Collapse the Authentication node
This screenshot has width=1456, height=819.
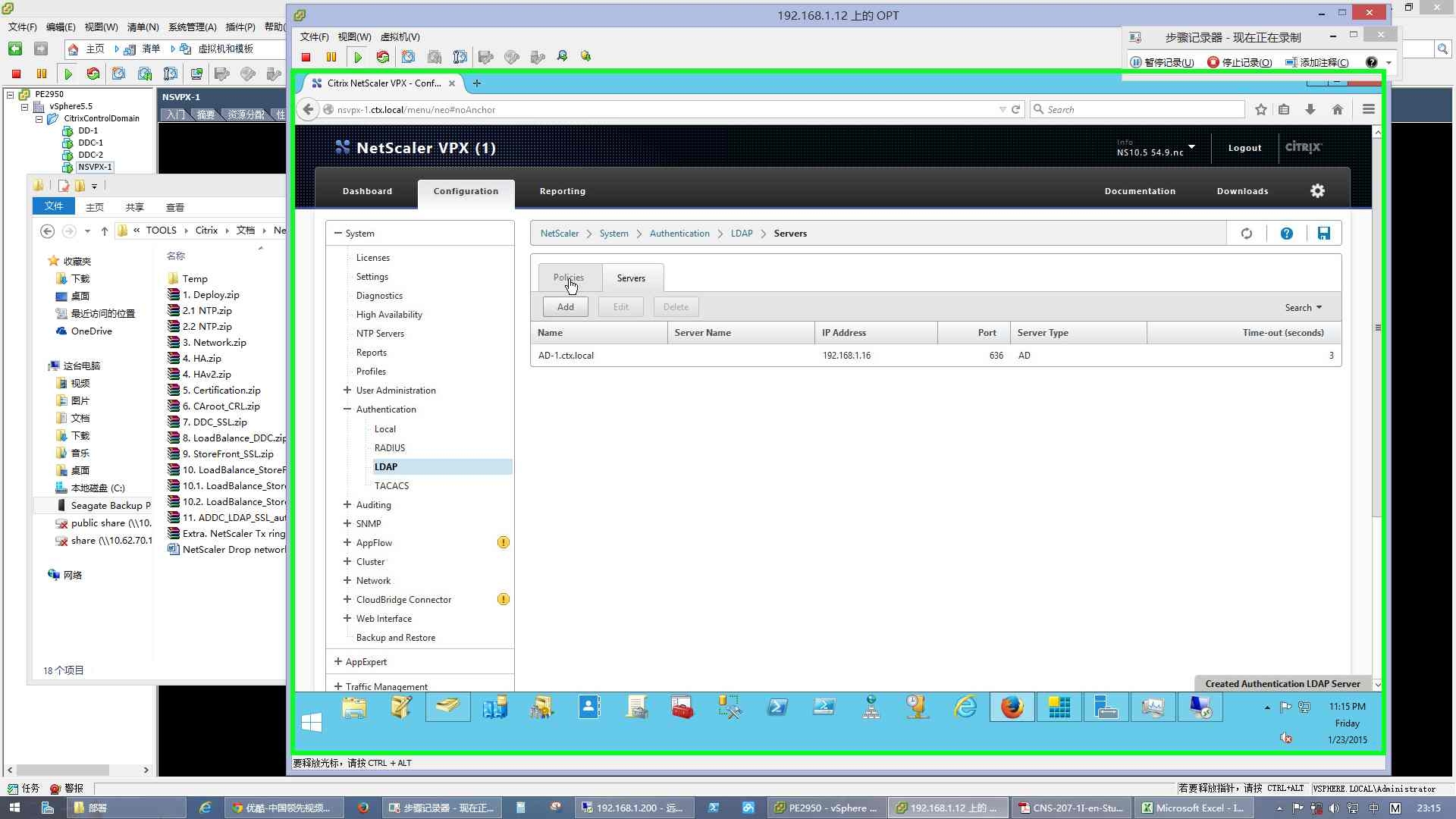pyautogui.click(x=347, y=409)
